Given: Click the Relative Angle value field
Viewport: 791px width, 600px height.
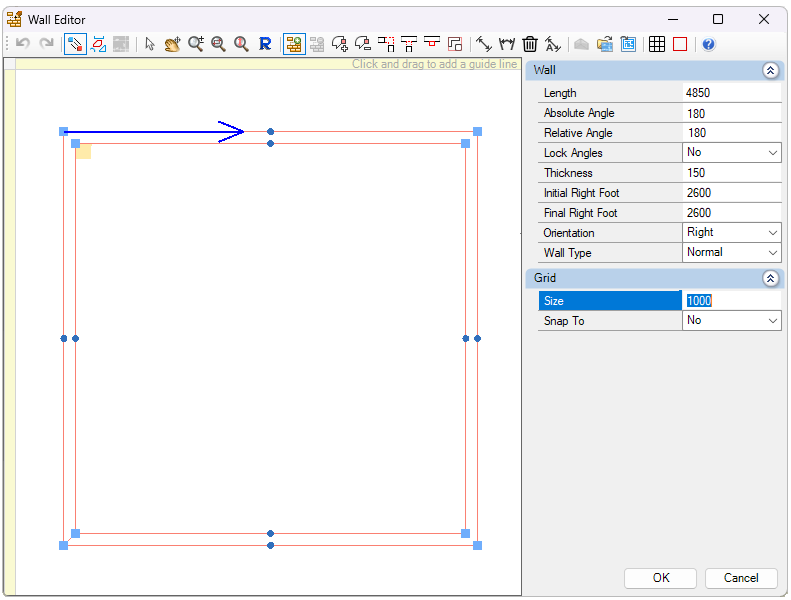Looking at the screenshot, I should pyautogui.click(x=731, y=133).
